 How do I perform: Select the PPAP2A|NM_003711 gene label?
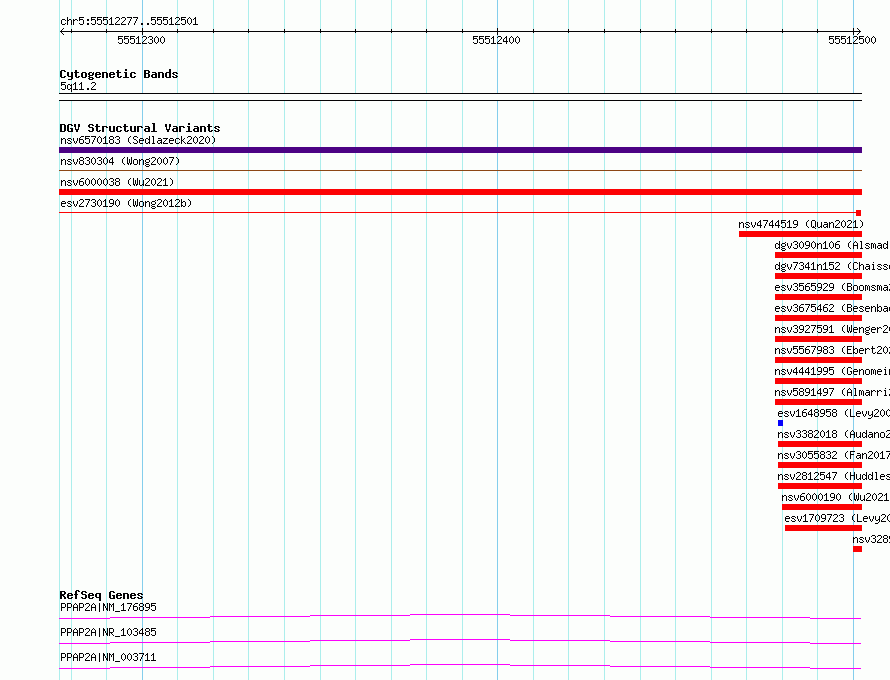(108, 657)
